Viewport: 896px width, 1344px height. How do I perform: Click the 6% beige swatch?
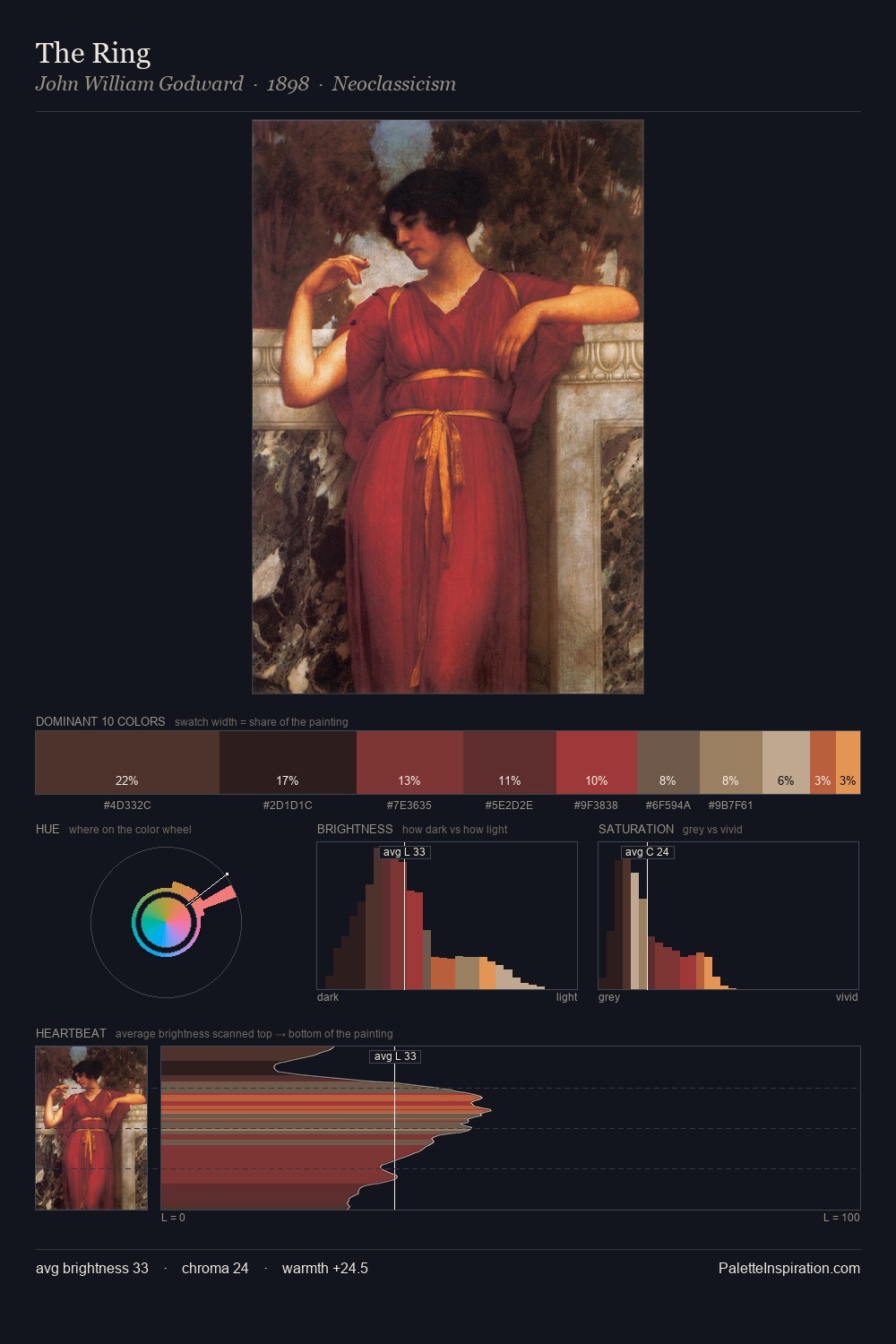click(786, 762)
